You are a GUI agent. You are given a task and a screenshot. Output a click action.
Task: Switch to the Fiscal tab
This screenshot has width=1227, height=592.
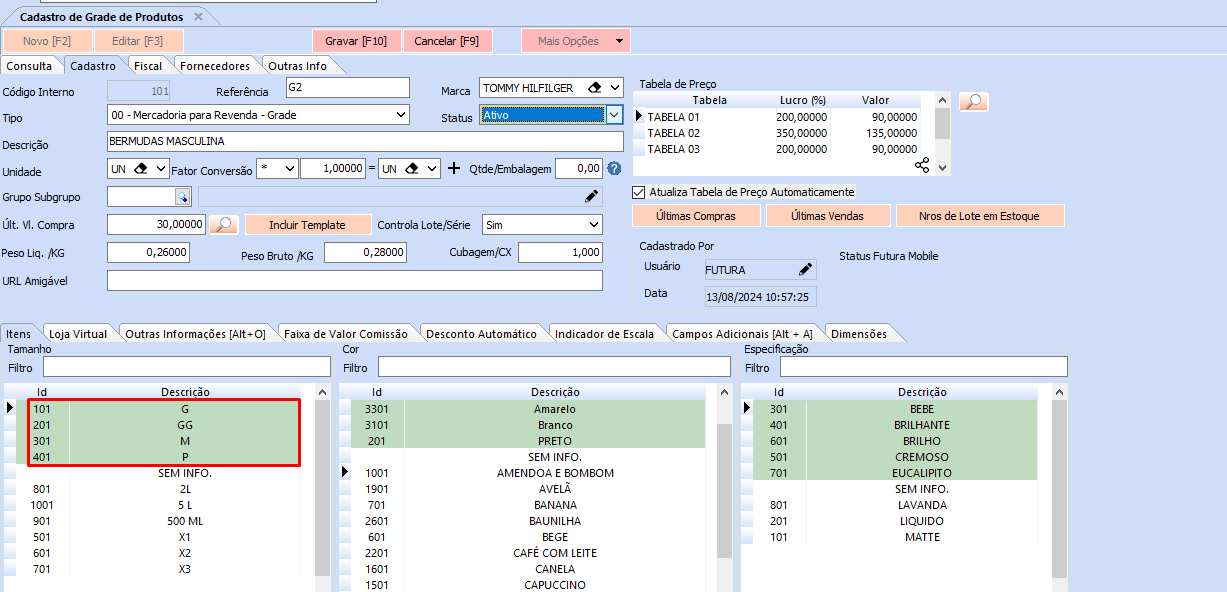point(148,66)
